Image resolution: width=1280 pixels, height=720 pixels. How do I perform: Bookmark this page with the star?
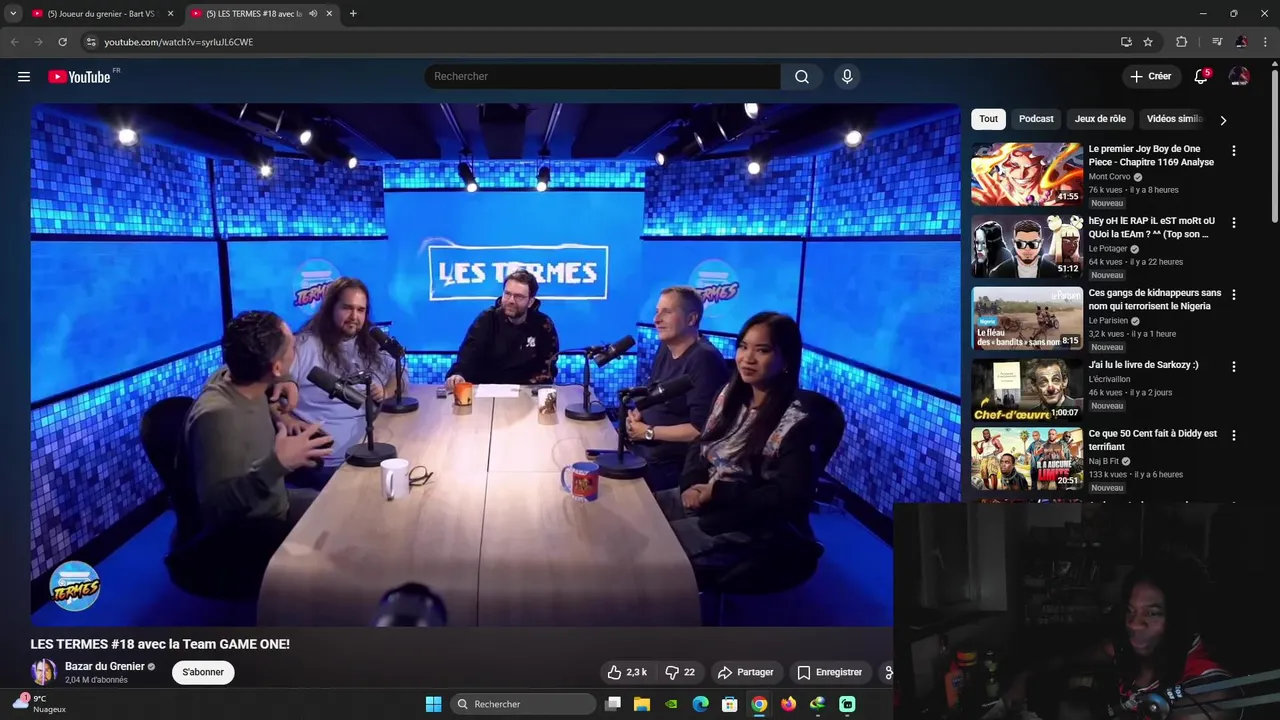[1148, 42]
